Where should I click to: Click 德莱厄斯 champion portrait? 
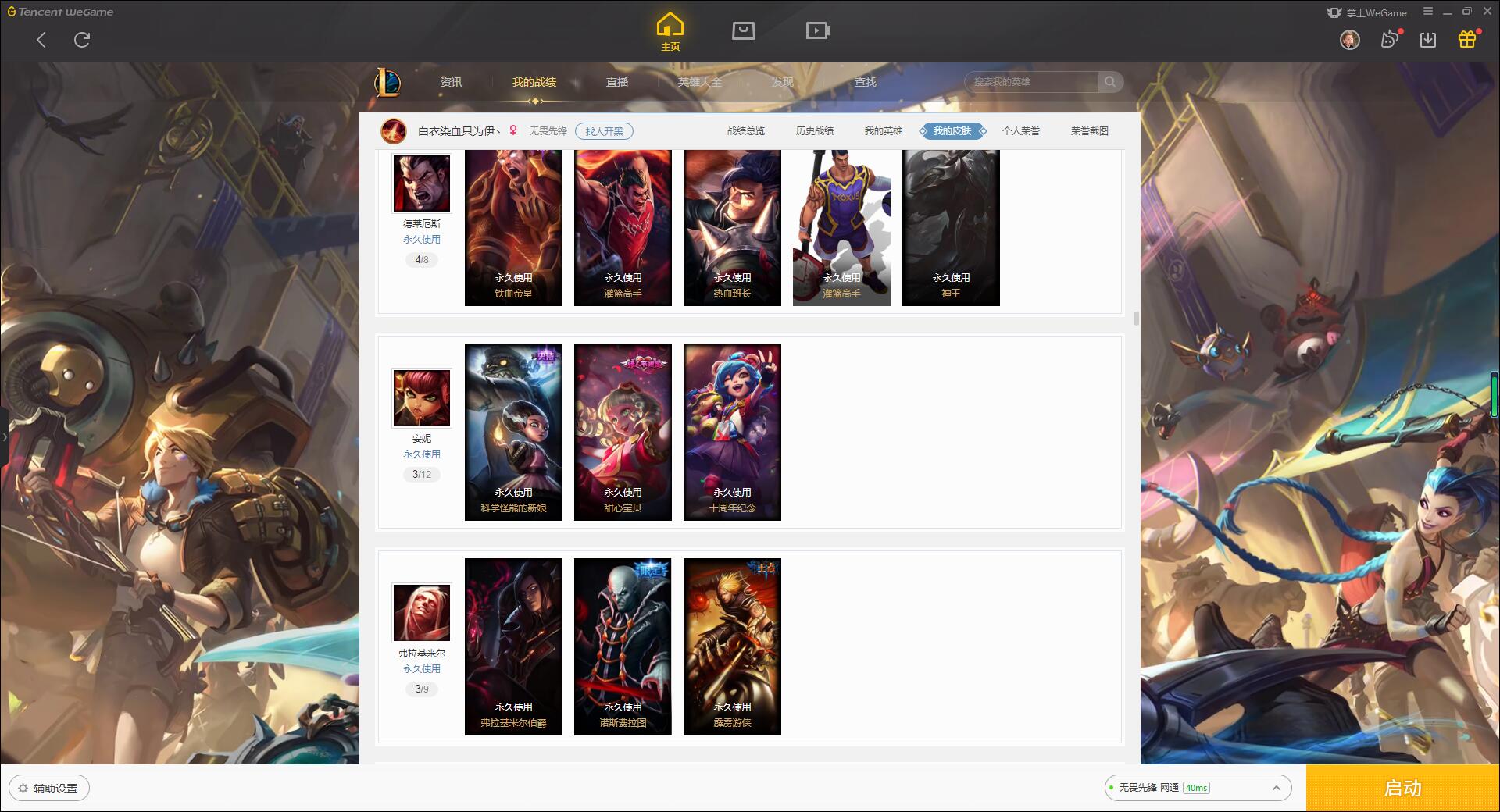point(422,183)
